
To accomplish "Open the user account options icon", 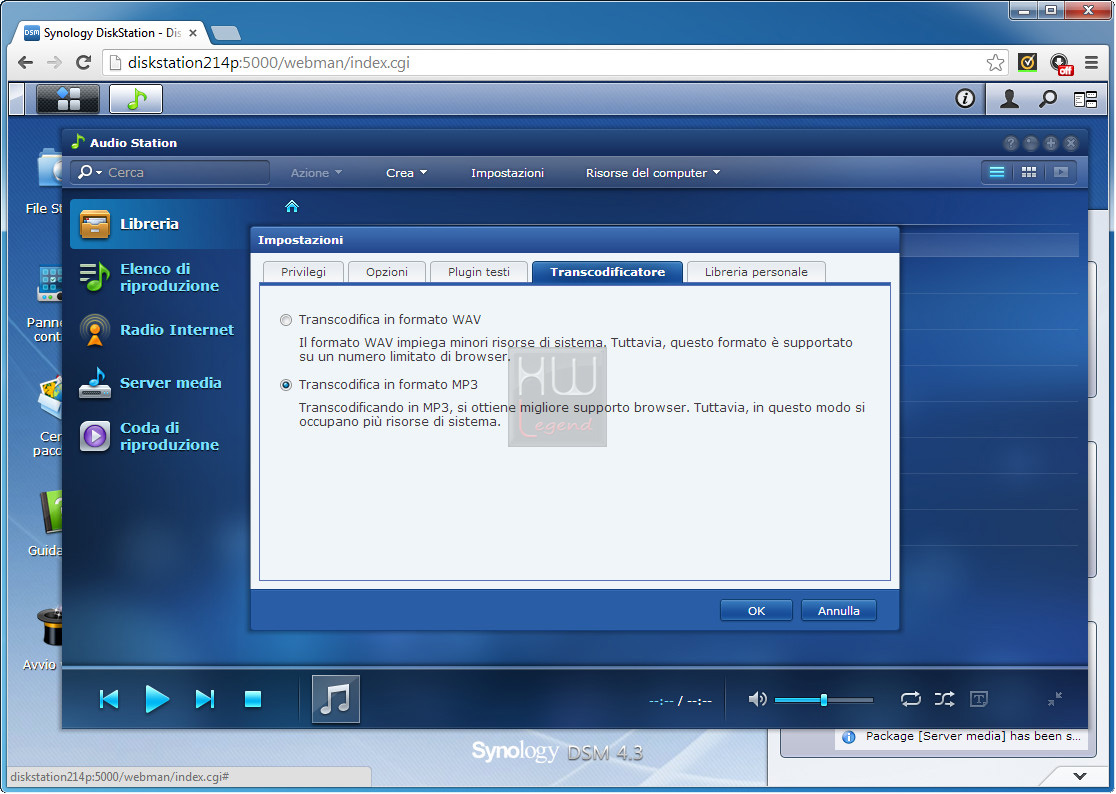I will 1009,99.
